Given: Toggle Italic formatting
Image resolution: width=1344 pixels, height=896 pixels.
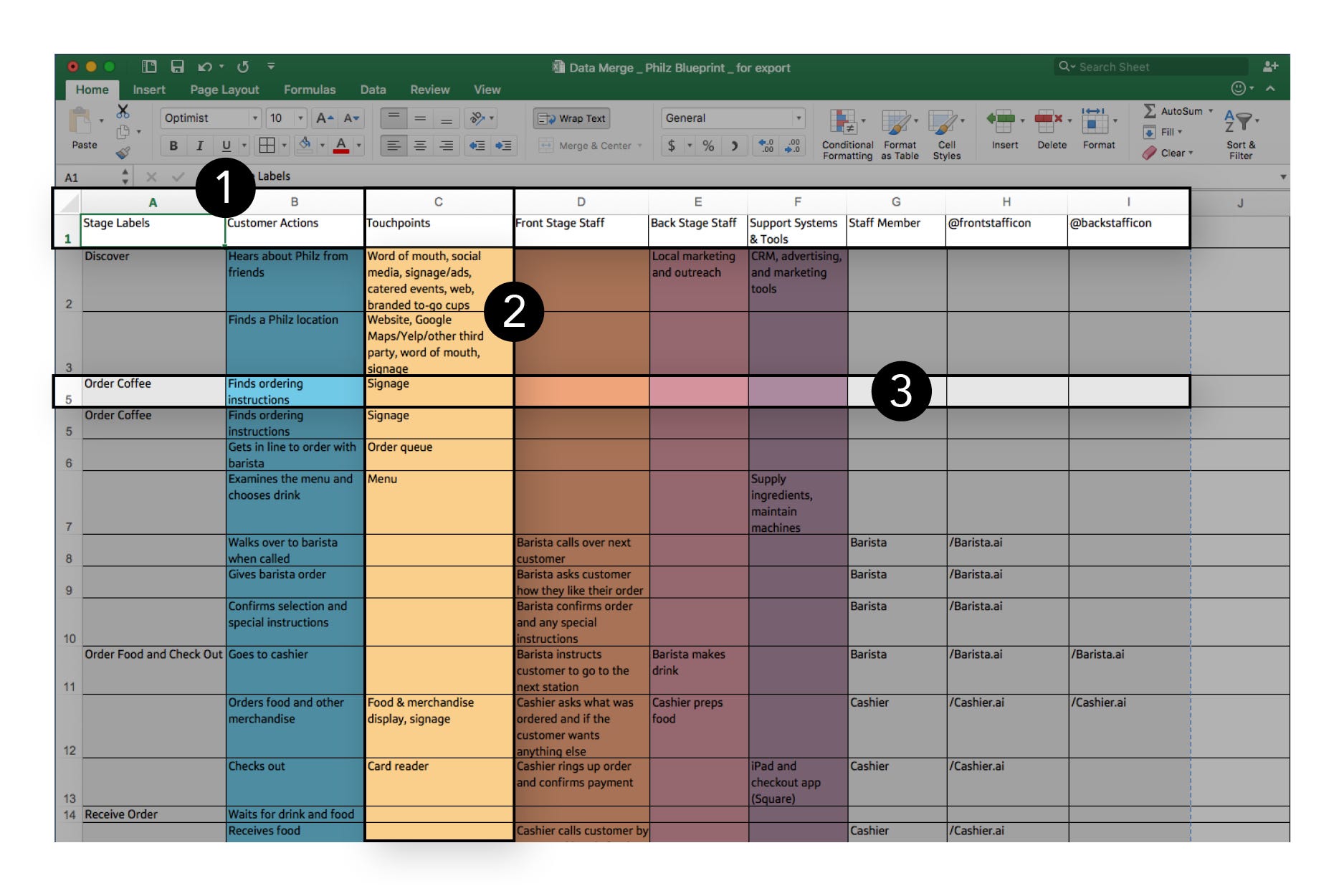Looking at the screenshot, I should (x=200, y=146).
